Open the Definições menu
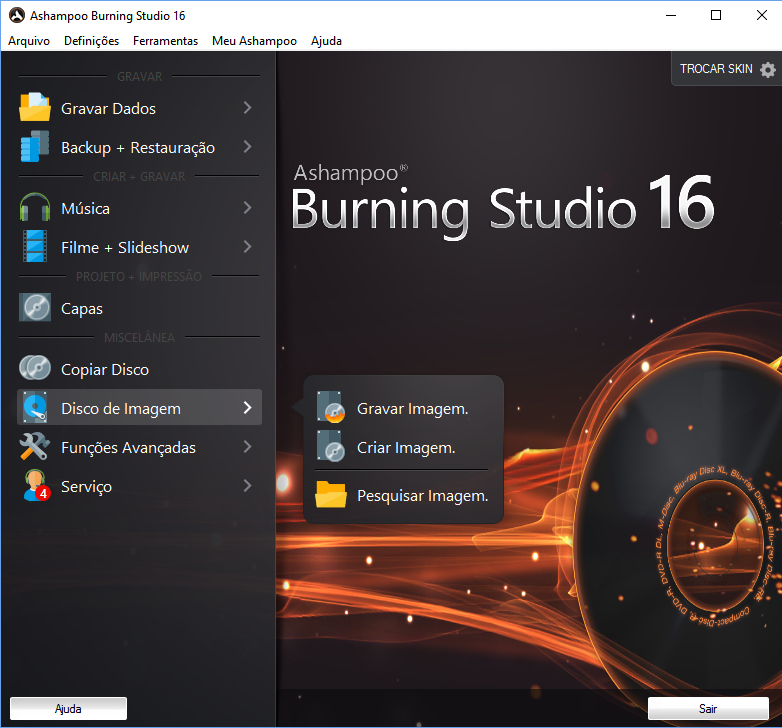This screenshot has height=728, width=782. tap(91, 41)
